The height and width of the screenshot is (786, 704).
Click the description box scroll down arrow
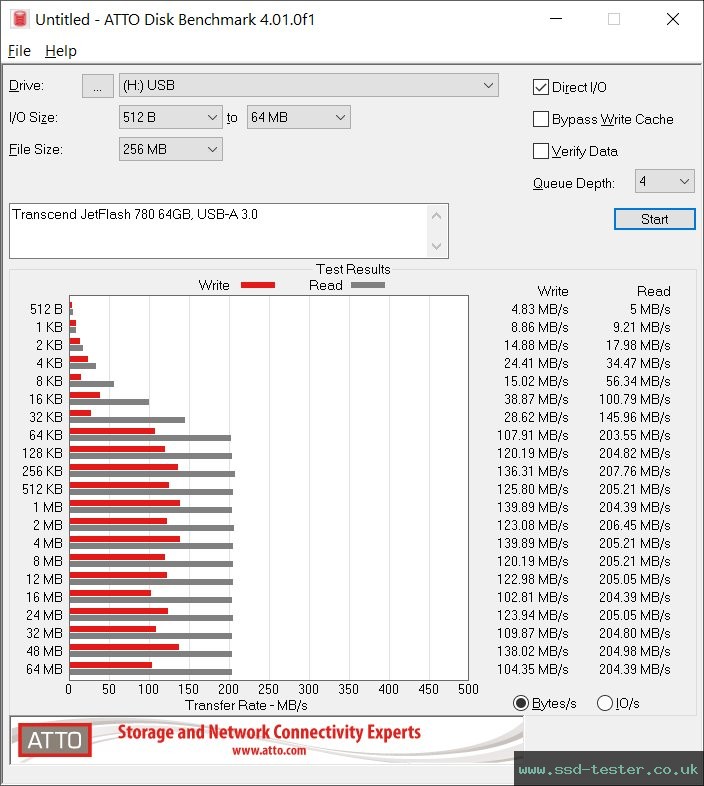436,246
